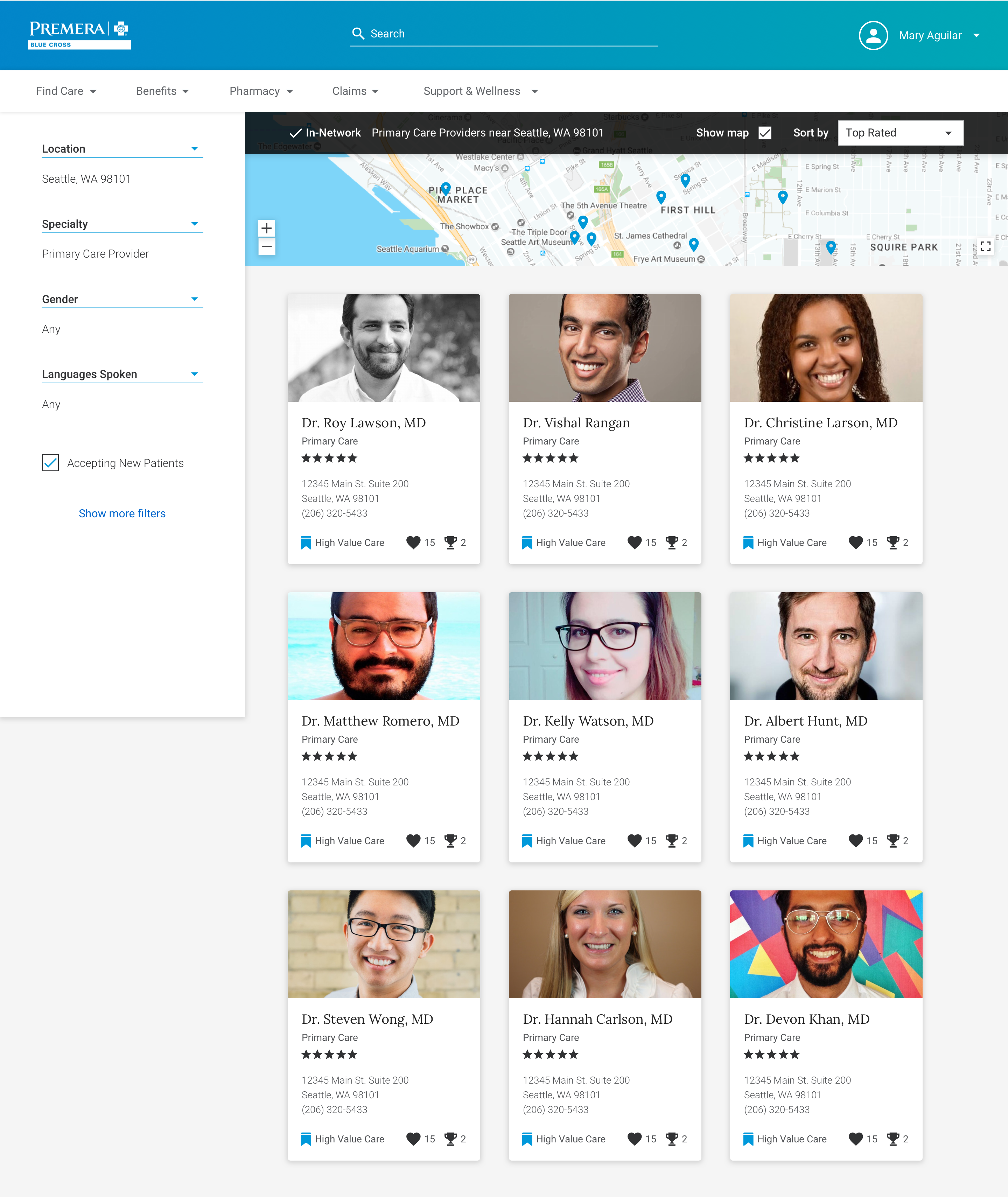Toggle the In-Network filter checkmark
Screen dimensions: 1008x1197
click(x=295, y=133)
